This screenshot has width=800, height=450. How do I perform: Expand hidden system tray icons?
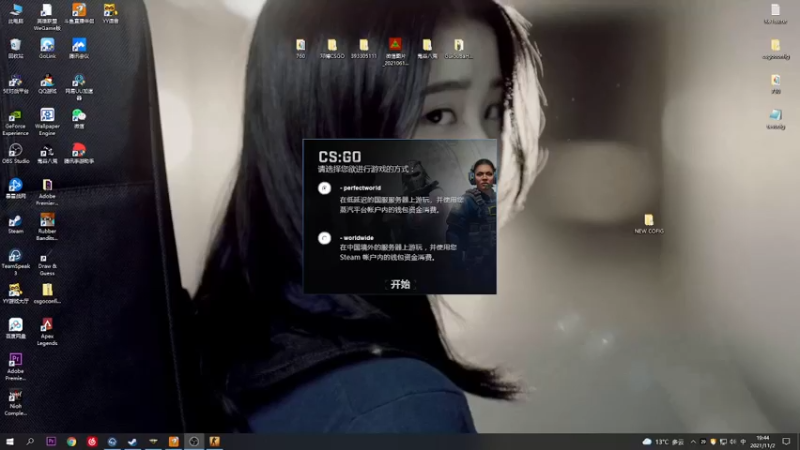[x=693, y=442]
